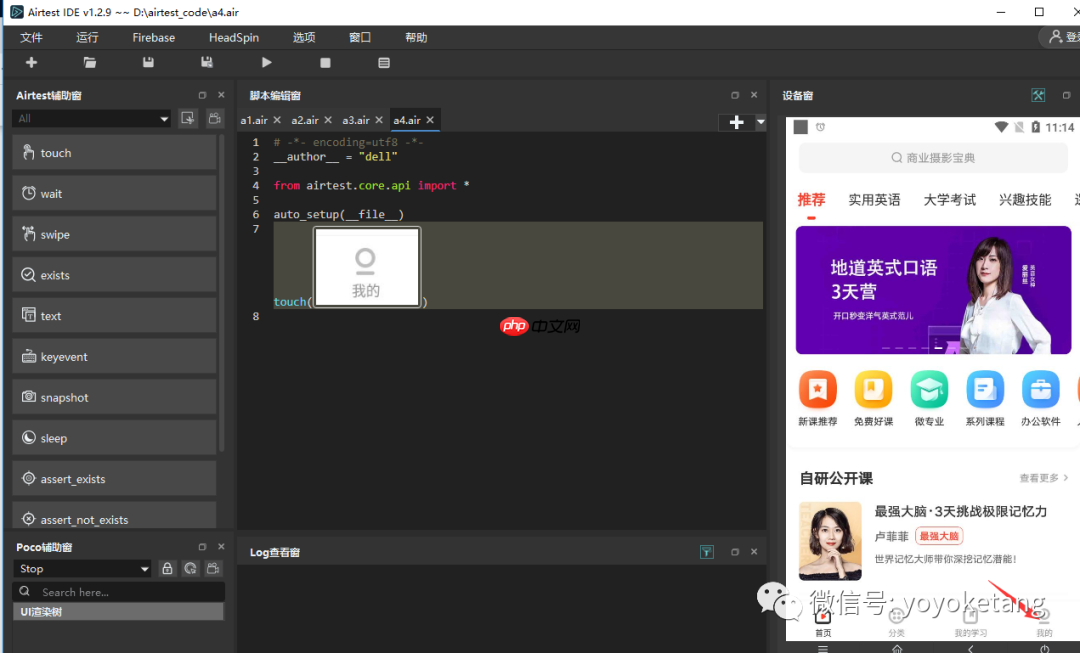Click the 查看更多 link on the device screen
Image resolution: width=1080 pixels, height=653 pixels.
pos(1038,478)
